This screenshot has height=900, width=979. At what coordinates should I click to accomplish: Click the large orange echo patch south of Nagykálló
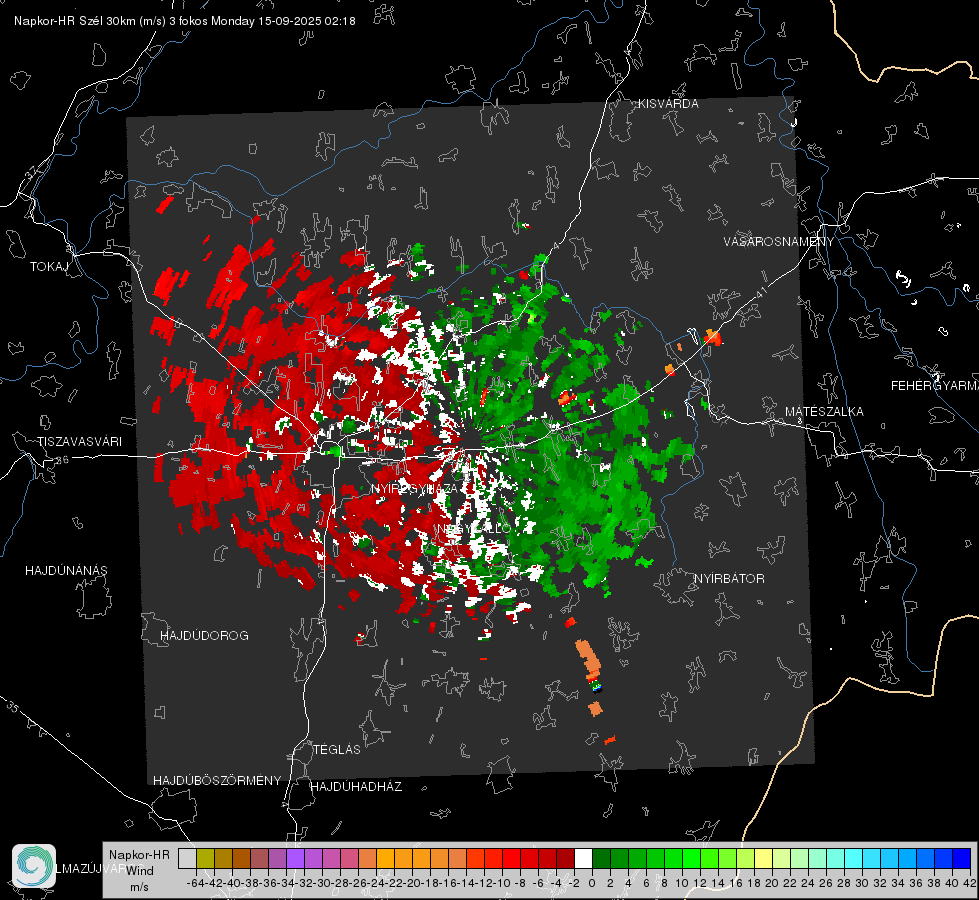(x=588, y=658)
